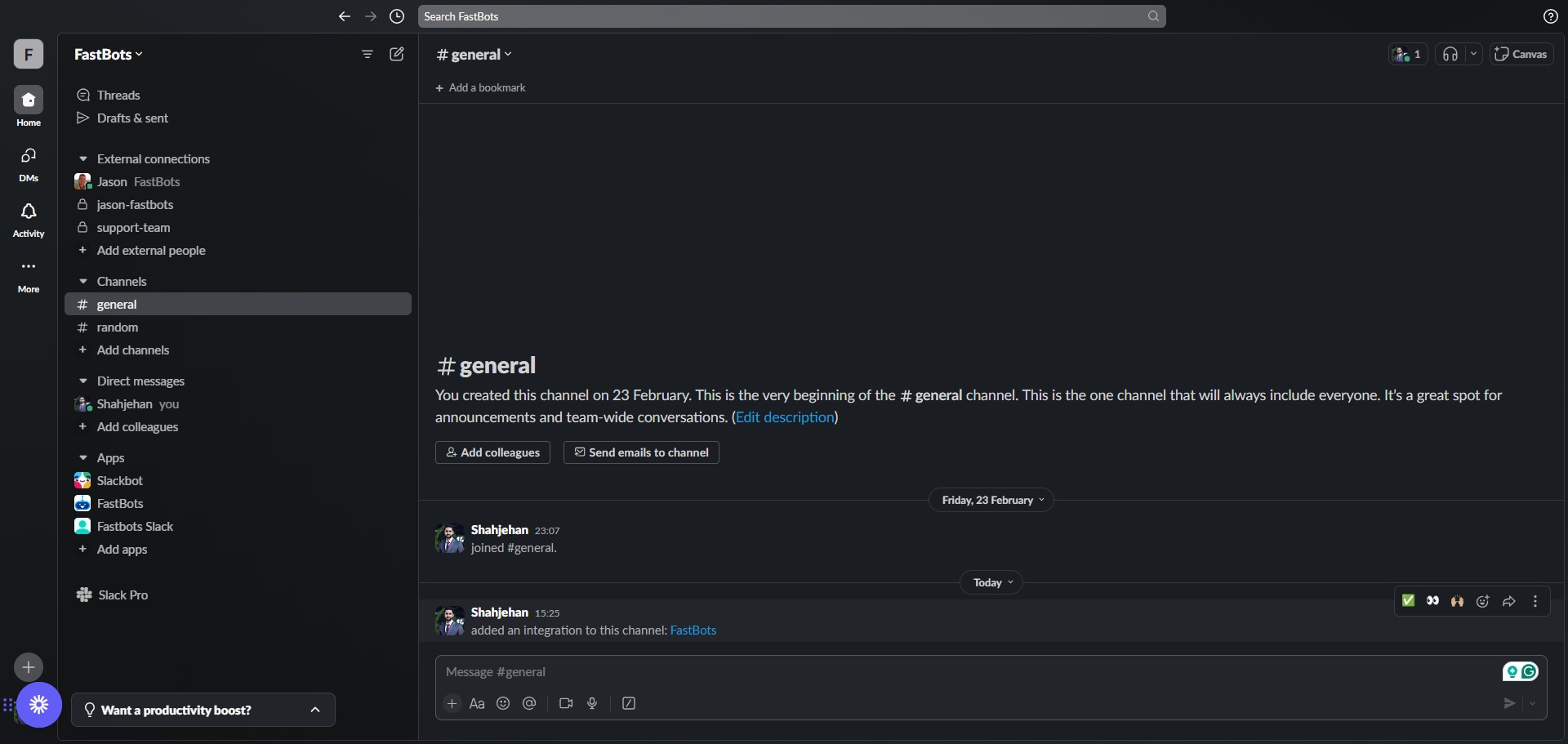
Task: Open the add reaction emoji picker
Action: pos(1483,601)
